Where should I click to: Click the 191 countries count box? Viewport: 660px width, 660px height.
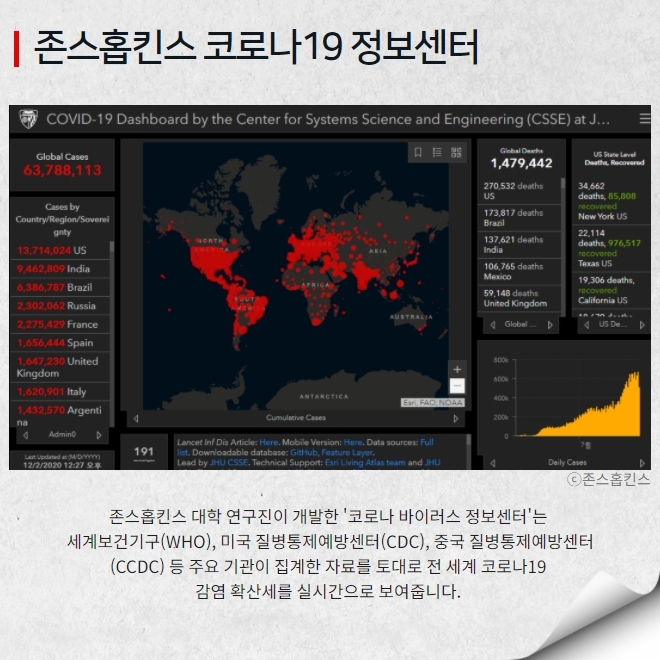coord(144,452)
